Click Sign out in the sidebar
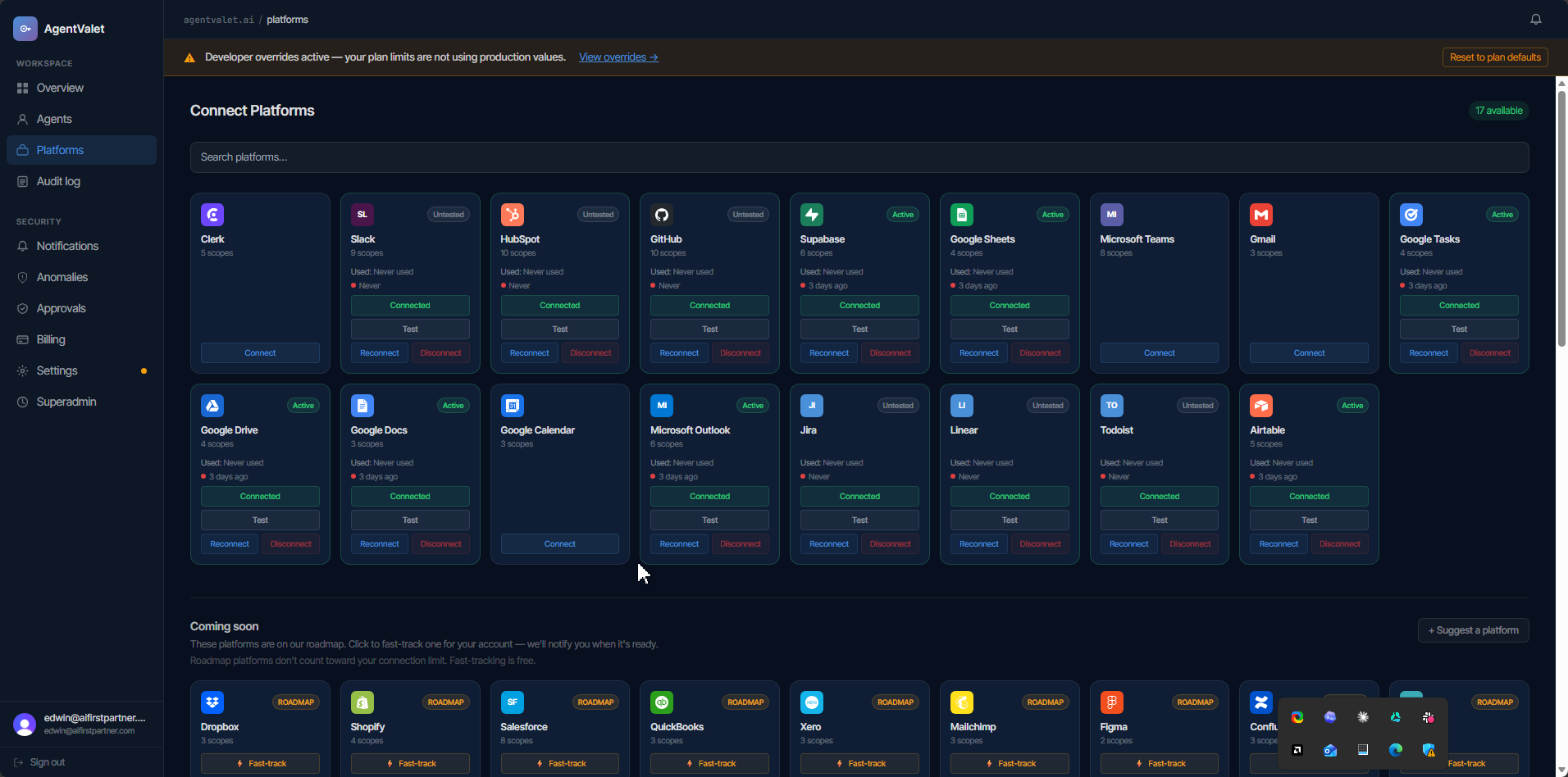Screen dimensions: 1568x777 point(40,762)
